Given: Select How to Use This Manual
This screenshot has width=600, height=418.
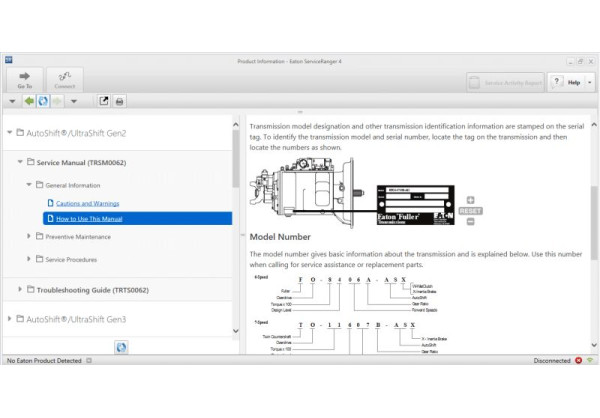Looking at the screenshot, I should pyautogui.click(x=89, y=218).
